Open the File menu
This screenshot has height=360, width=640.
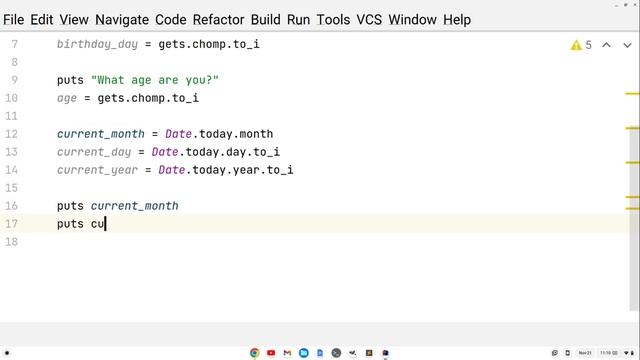click(x=13, y=20)
